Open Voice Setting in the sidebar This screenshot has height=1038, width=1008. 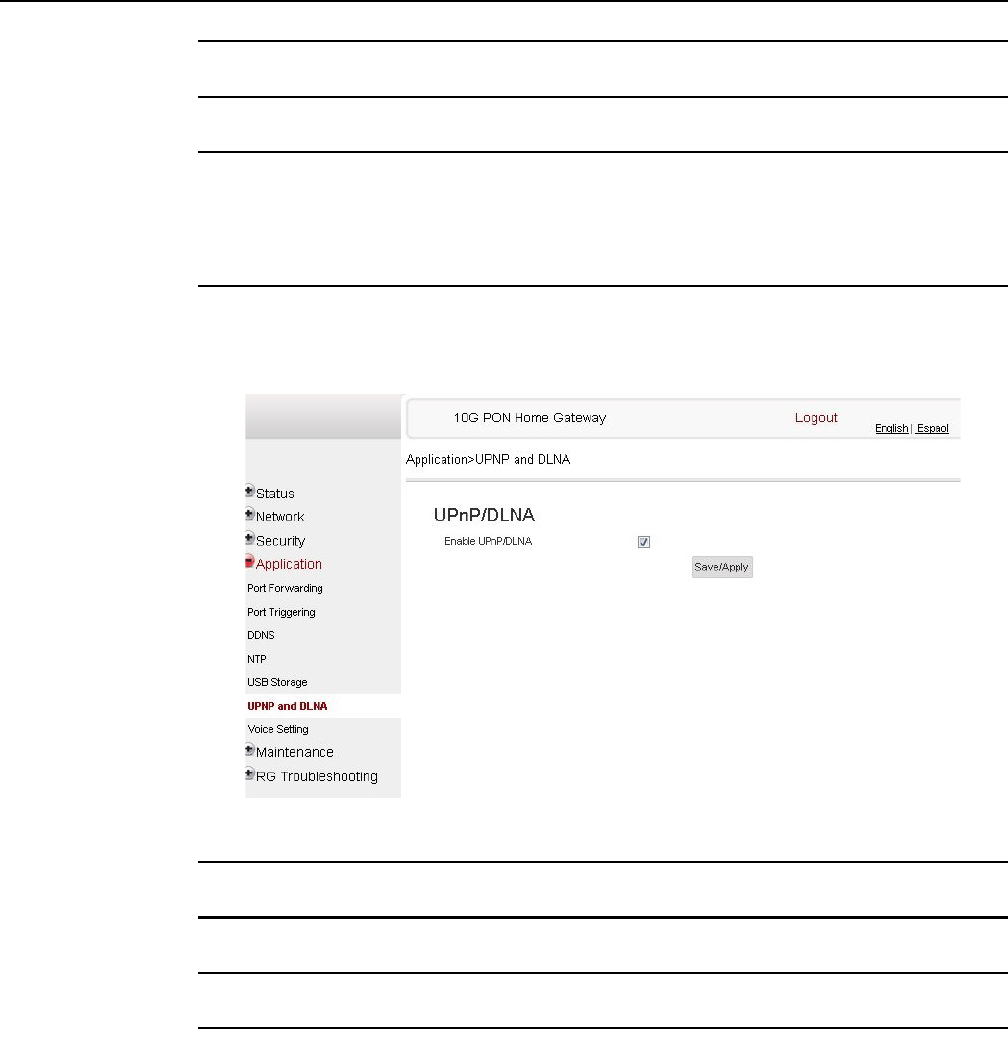pos(278,730)
